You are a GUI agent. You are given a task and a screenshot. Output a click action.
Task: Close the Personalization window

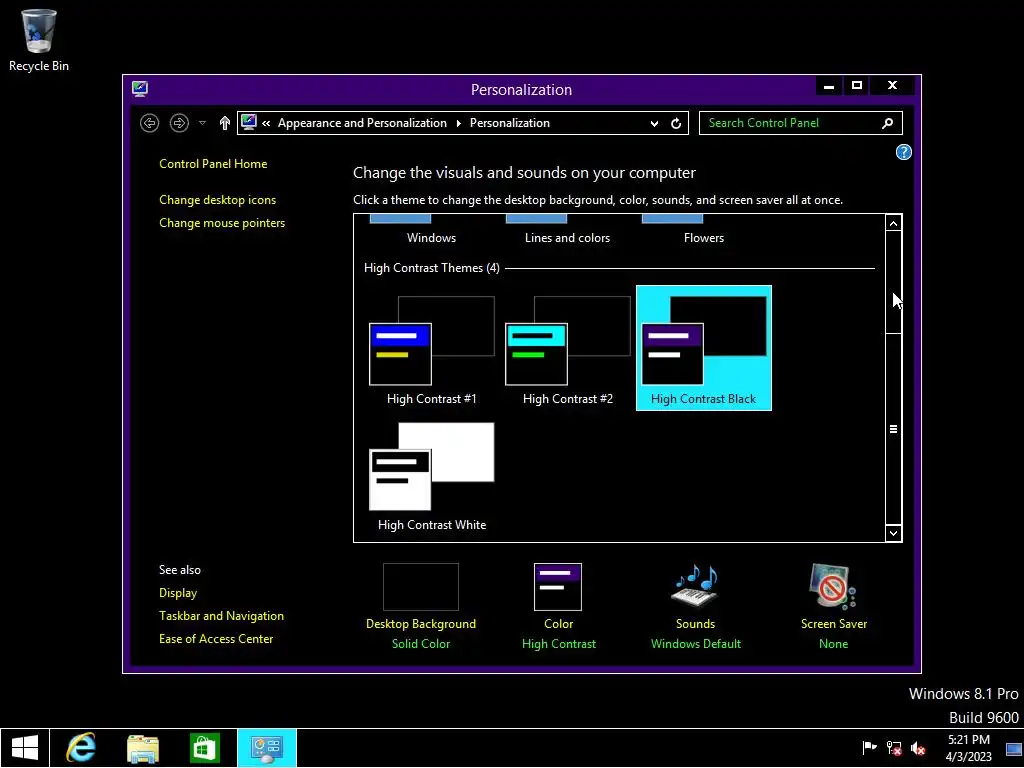coord(892,86)
